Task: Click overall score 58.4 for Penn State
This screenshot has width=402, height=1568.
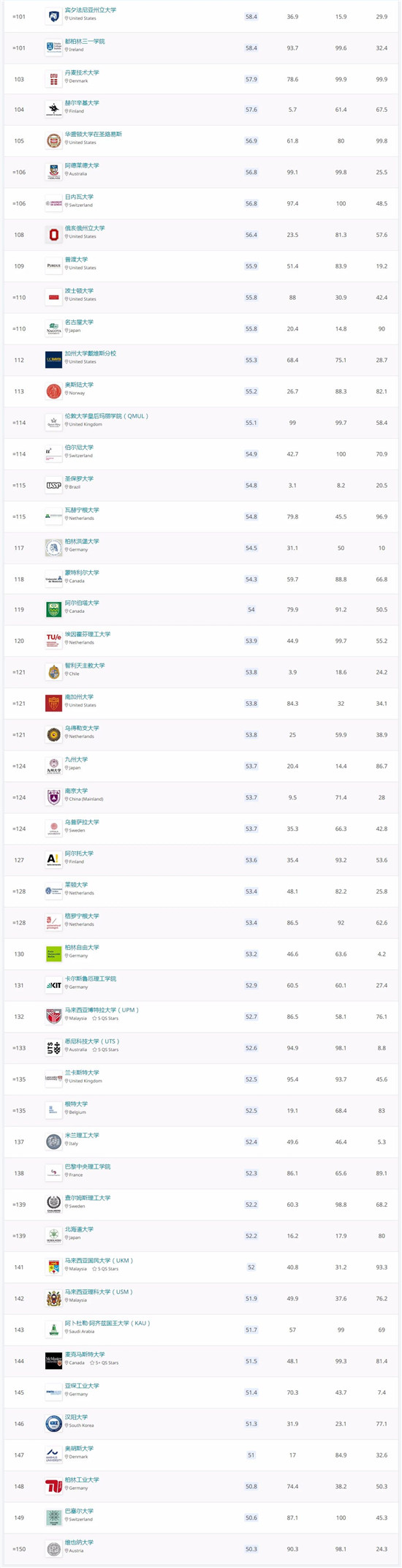Action: tap(251, 16)
